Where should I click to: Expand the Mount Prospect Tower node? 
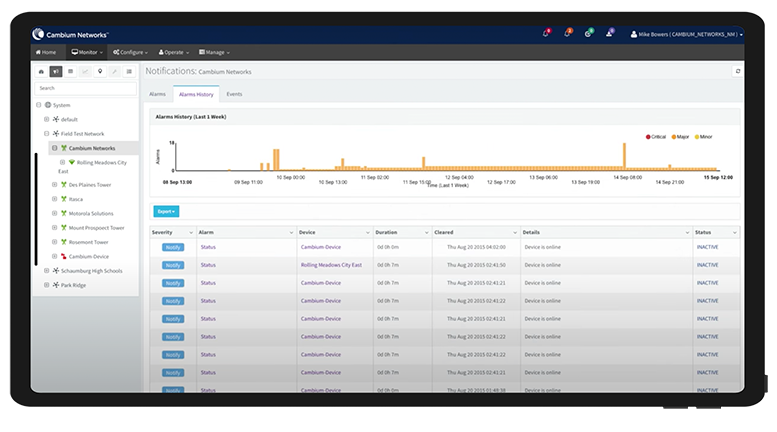55,228
